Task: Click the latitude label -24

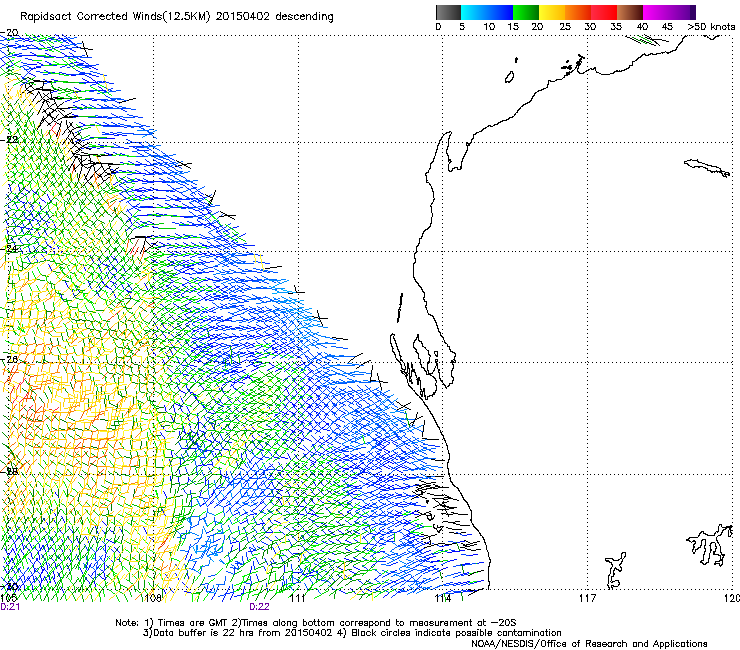Action: 9,248
